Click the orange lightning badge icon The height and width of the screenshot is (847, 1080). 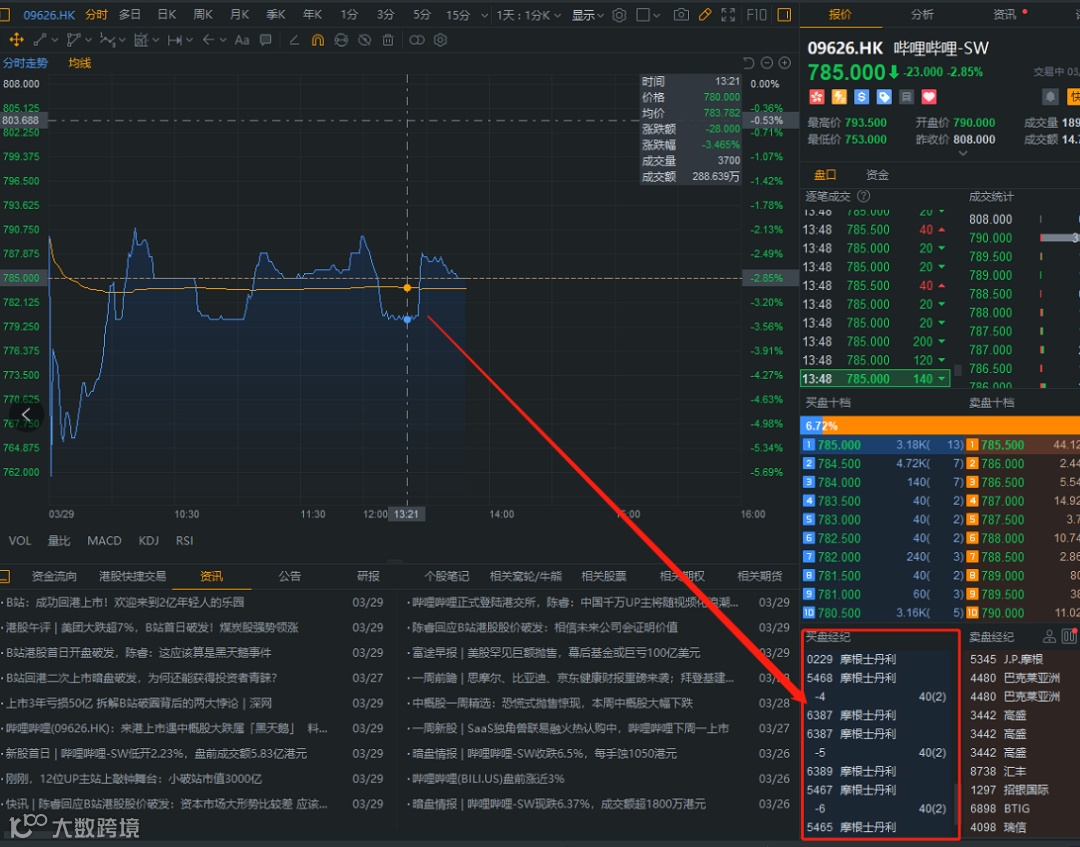point(839,97)
